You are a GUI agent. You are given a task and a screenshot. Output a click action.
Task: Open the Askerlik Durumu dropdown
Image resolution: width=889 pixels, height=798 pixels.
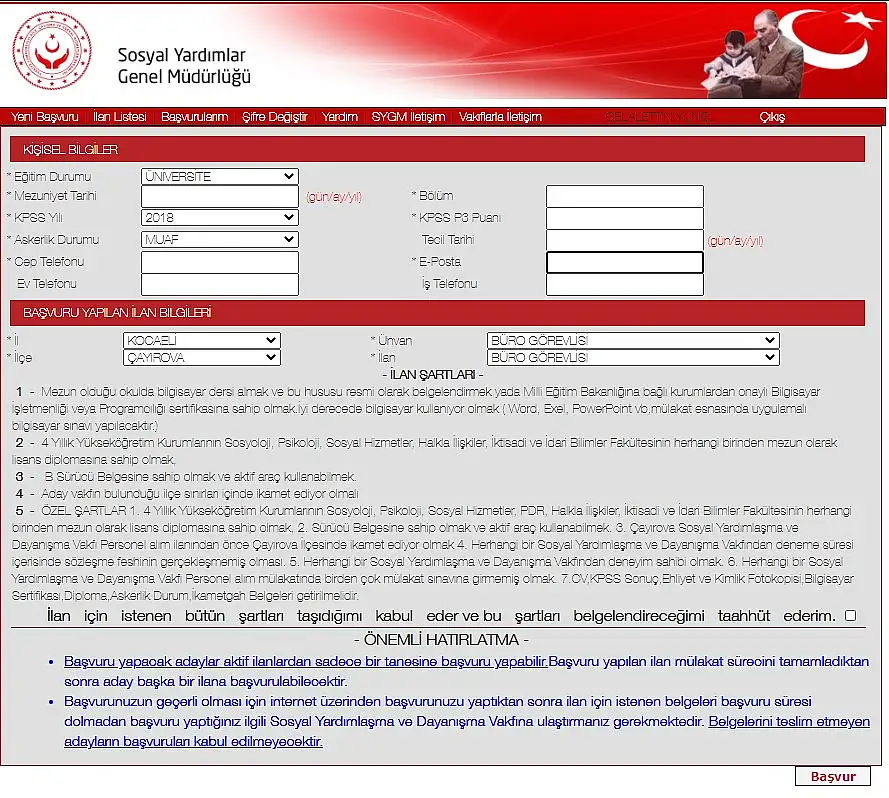tap(219, 239)
